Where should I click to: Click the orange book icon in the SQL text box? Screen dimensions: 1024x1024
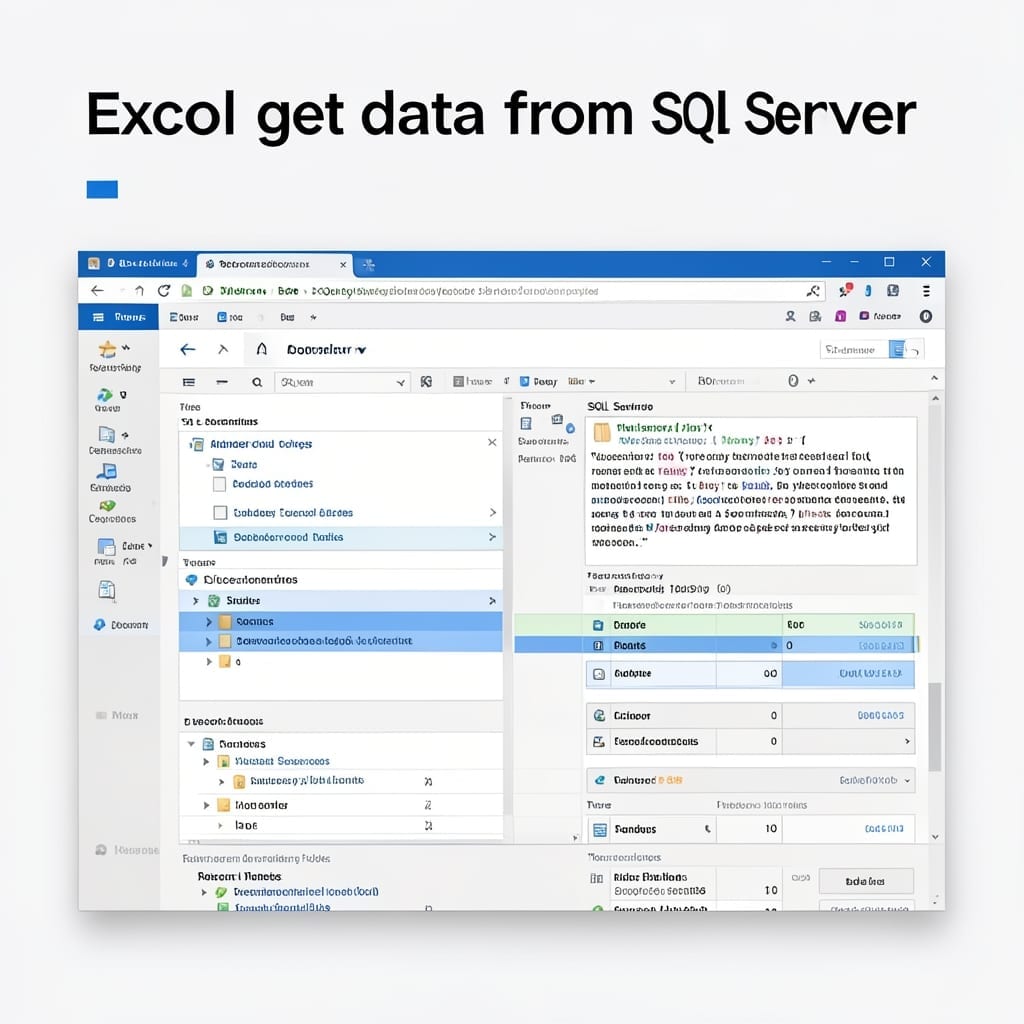[x=601, y=432]
